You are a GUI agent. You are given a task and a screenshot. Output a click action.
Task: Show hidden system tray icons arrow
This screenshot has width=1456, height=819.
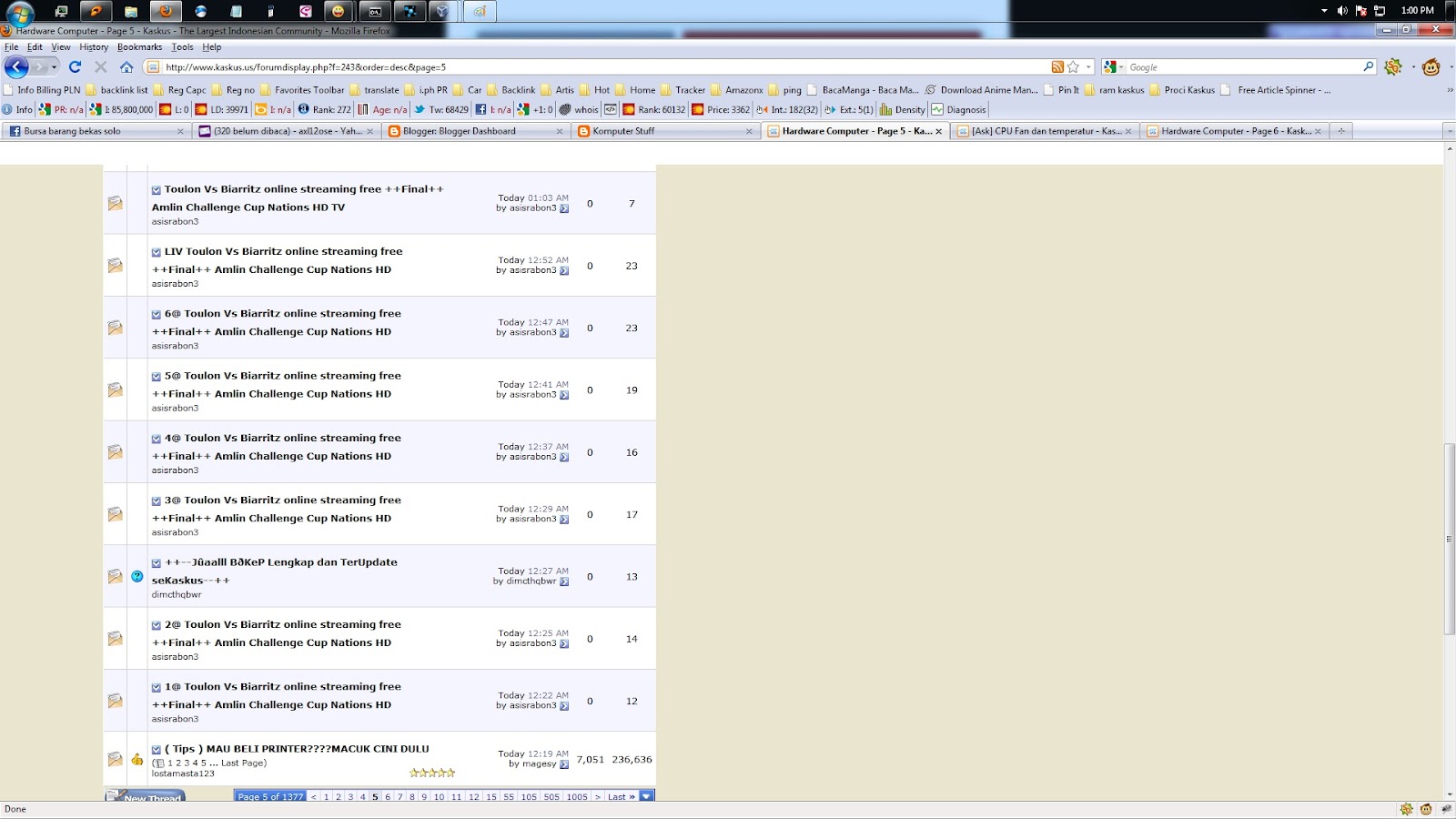pyautogui.click(x=1324, y=11)
